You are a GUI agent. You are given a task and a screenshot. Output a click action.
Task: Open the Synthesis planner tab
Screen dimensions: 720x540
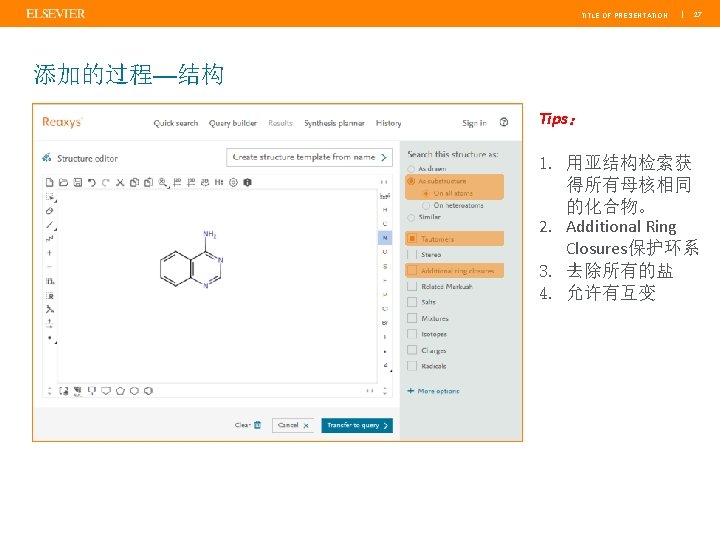pyautogui.click(x=334, y=123)
